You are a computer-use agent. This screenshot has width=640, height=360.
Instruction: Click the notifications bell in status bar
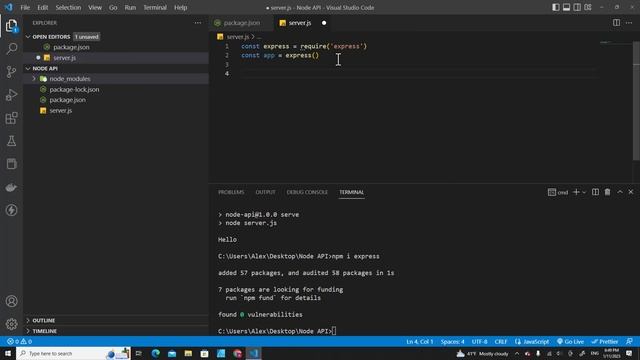(x=629, y=342)
